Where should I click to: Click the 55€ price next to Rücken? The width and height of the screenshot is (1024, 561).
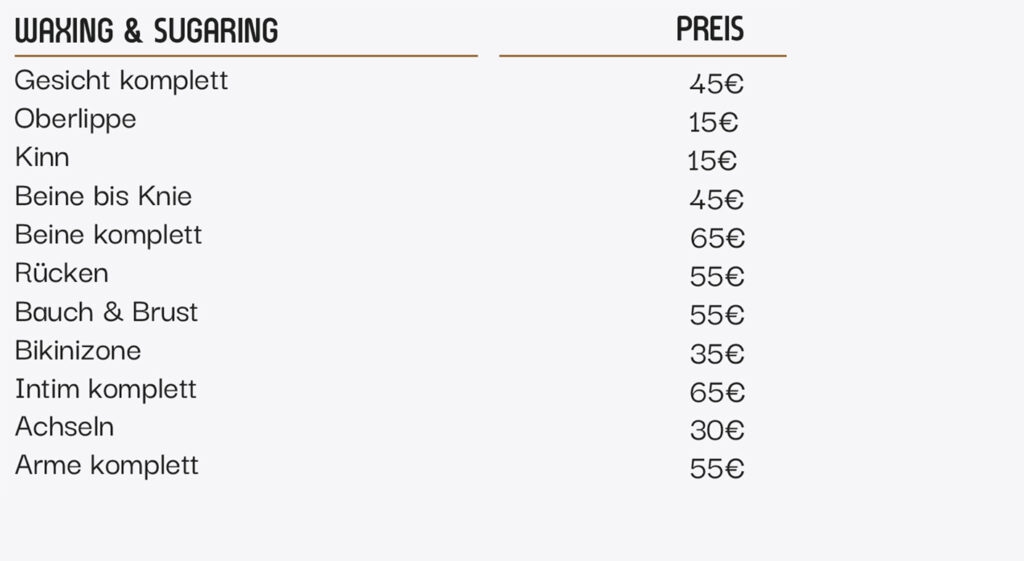(x=717, y=277)
